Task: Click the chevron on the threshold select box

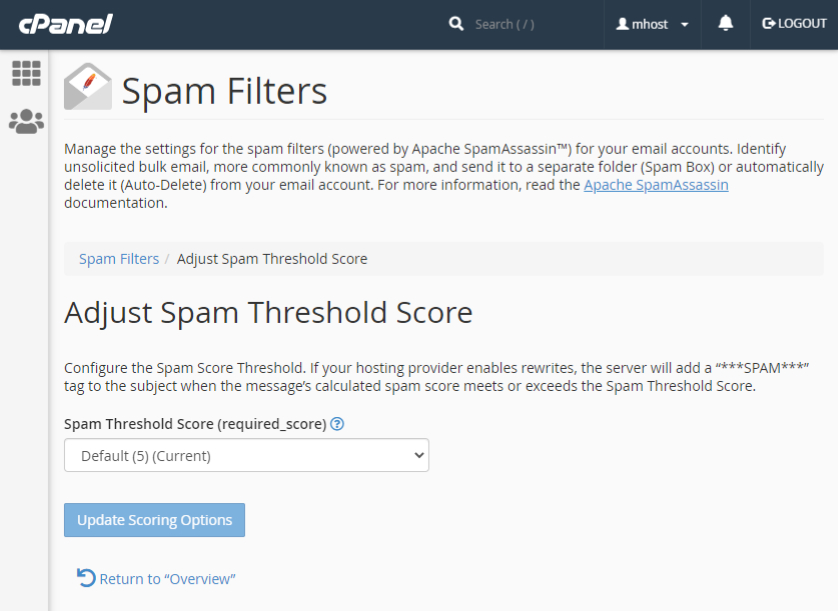Action: pos(418,456)
